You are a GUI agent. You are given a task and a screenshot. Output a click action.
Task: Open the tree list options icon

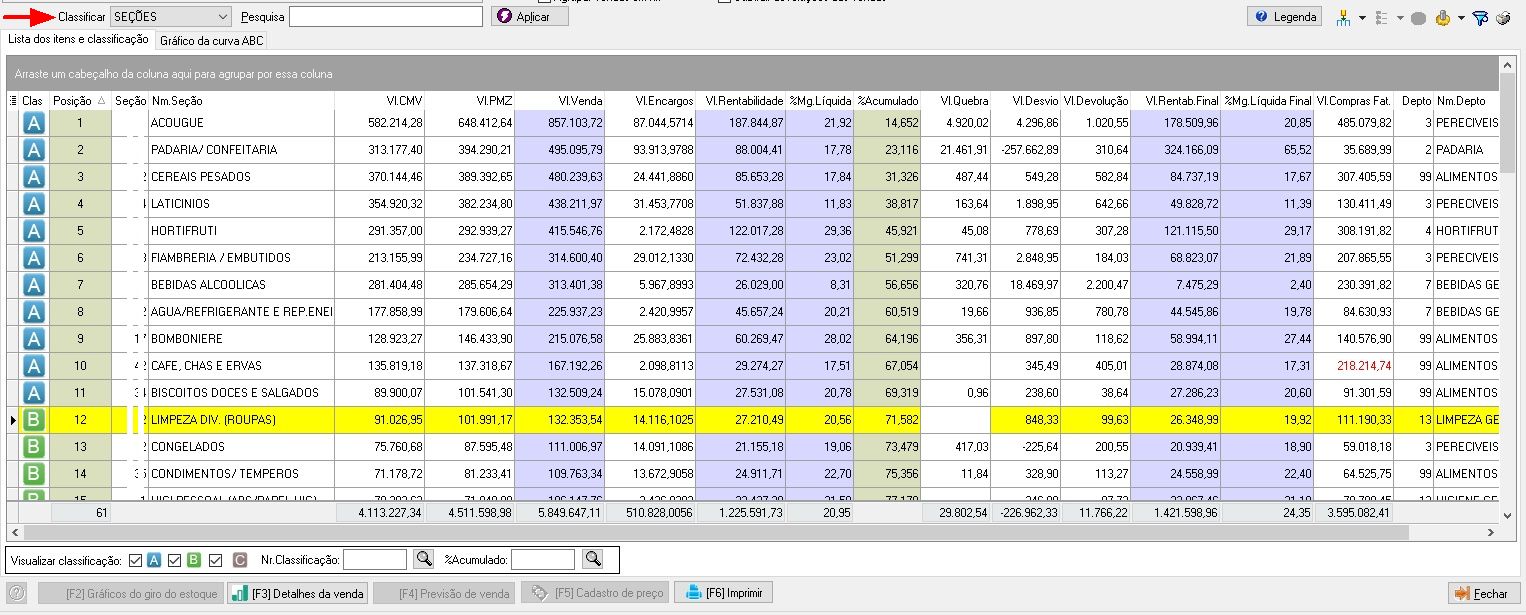pos(1383,17)
